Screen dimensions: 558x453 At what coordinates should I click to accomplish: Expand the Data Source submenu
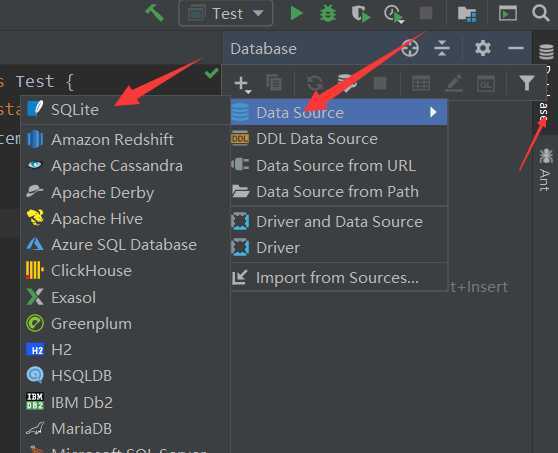tap(339, 112)
